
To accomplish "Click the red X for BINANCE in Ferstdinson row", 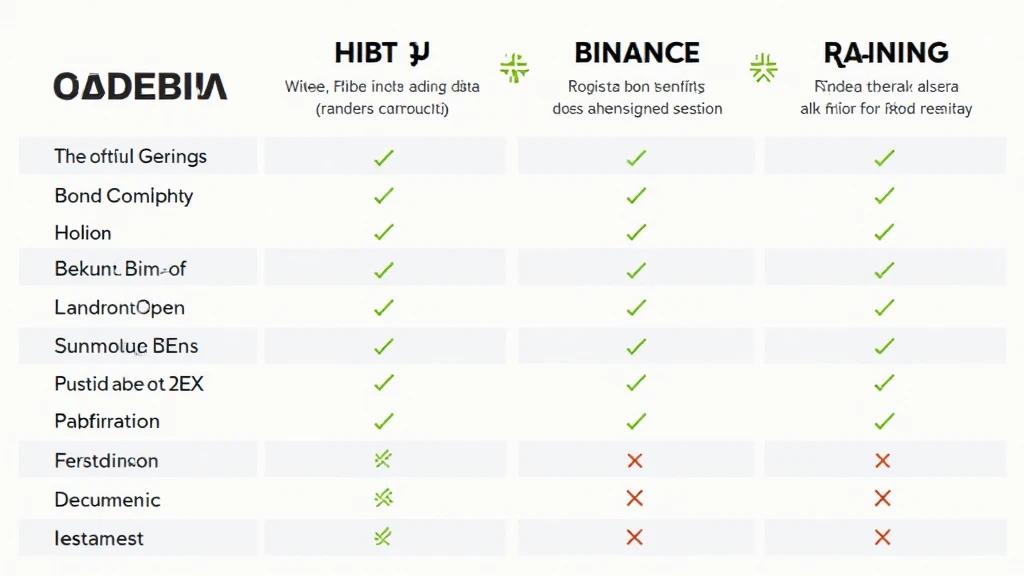I will click(x=634, y=461).
